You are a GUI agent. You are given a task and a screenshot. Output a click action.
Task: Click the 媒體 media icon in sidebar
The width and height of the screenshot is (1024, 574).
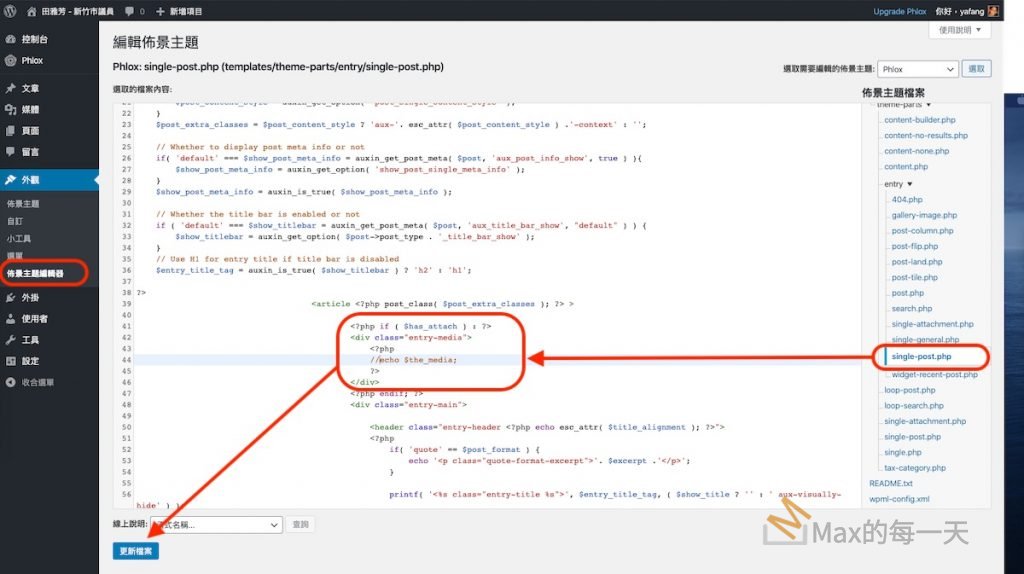click(x=11, y=109)
